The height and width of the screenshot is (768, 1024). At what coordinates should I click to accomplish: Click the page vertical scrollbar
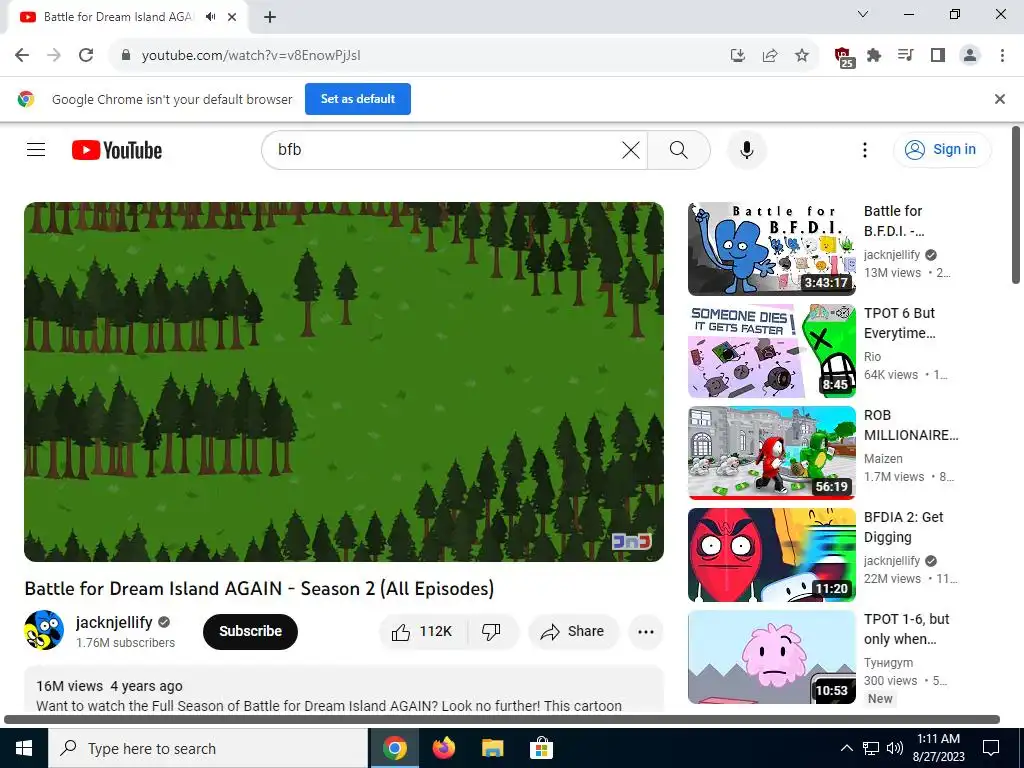[x=1016, y=206]
